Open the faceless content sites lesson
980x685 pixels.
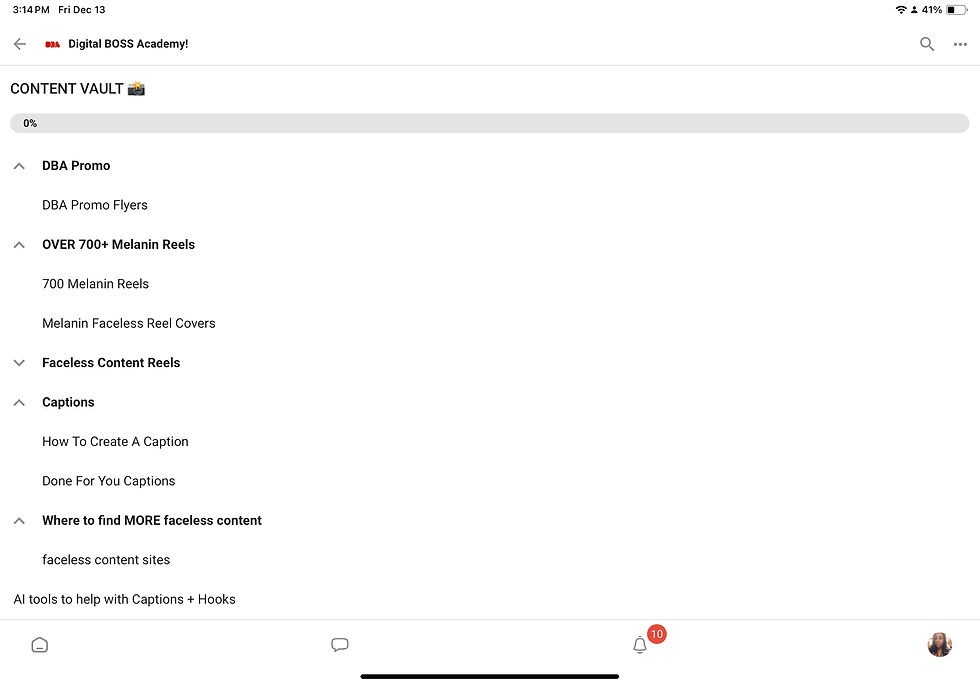[106, 559]
